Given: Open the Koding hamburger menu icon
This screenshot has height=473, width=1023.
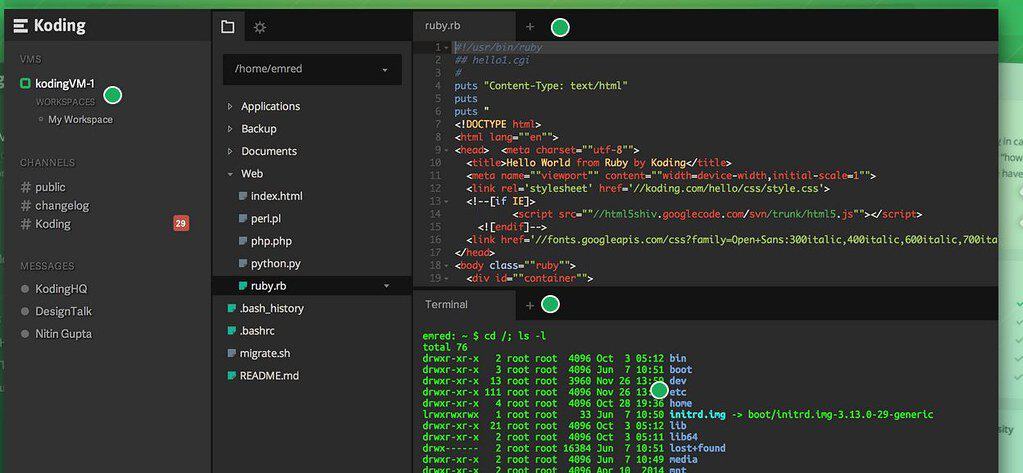Looking at the screenshot, I should point(20,26).
